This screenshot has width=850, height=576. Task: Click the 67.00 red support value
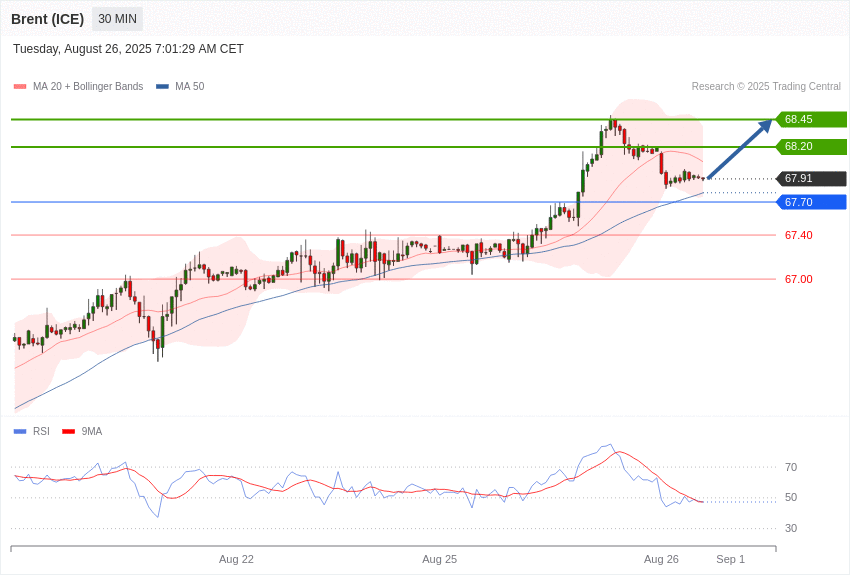tap(799, 279)
